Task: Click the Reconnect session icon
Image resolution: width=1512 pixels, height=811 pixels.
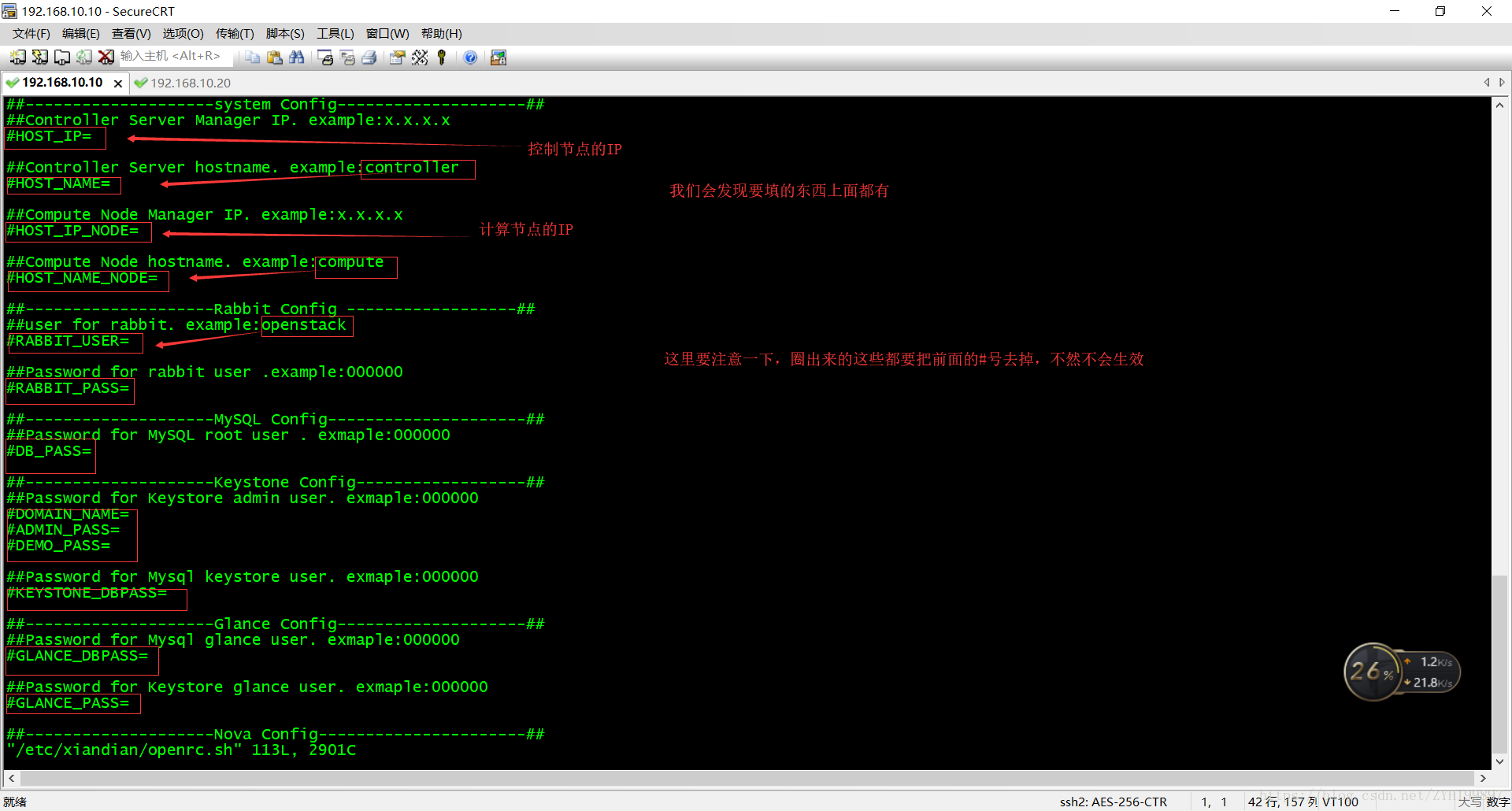Action: [83, 57]
